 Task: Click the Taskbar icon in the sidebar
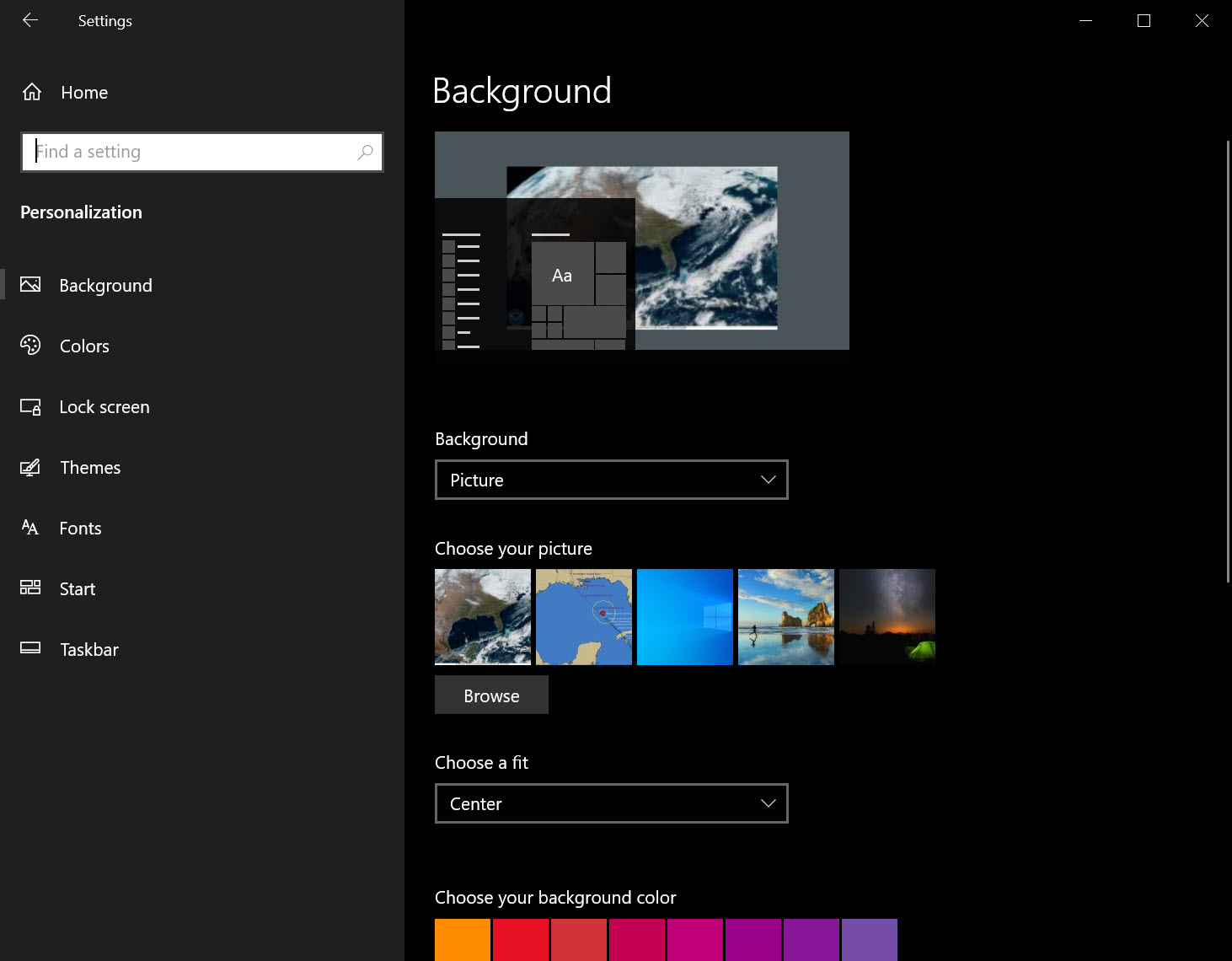point(30,648)
